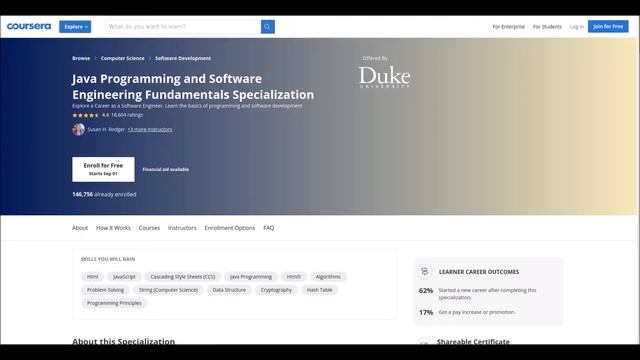This screenshot has height=360, width=640.
Task: Click the 18,604 ratings text
Action: (x=127, y=115)
